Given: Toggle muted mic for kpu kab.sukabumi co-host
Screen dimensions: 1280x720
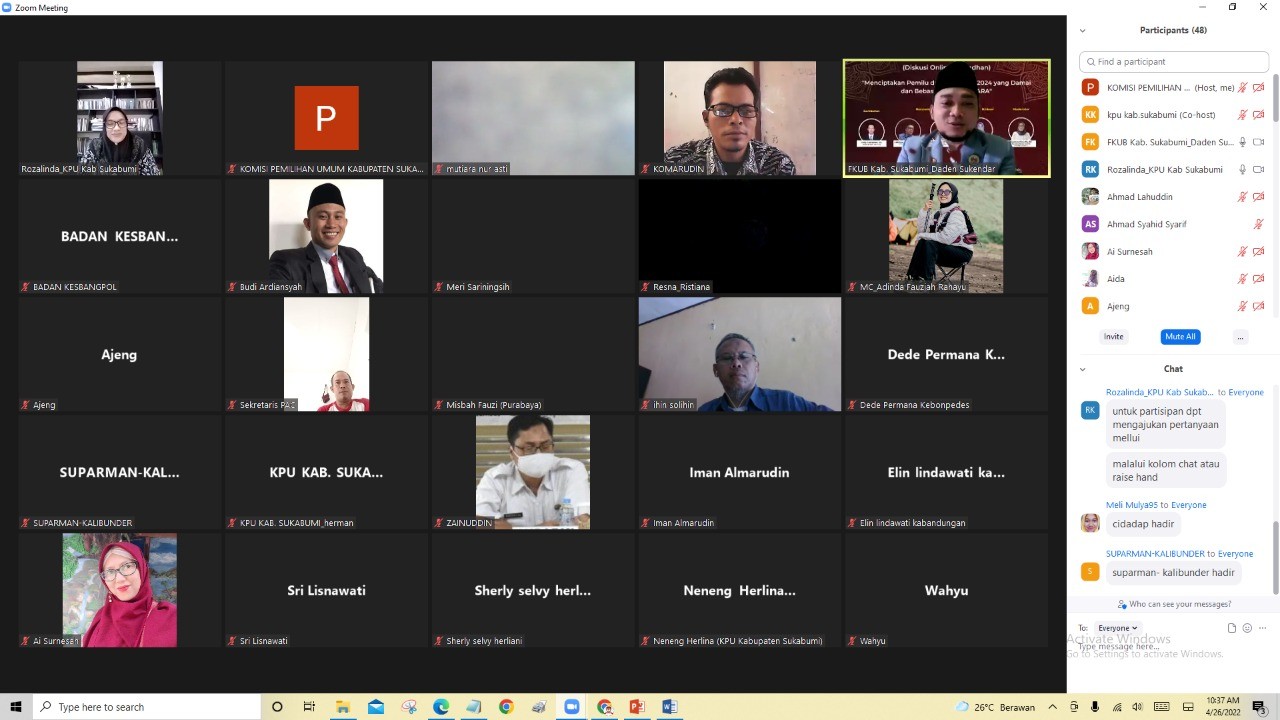Looking at the screenshot, I should point(1243,115).
